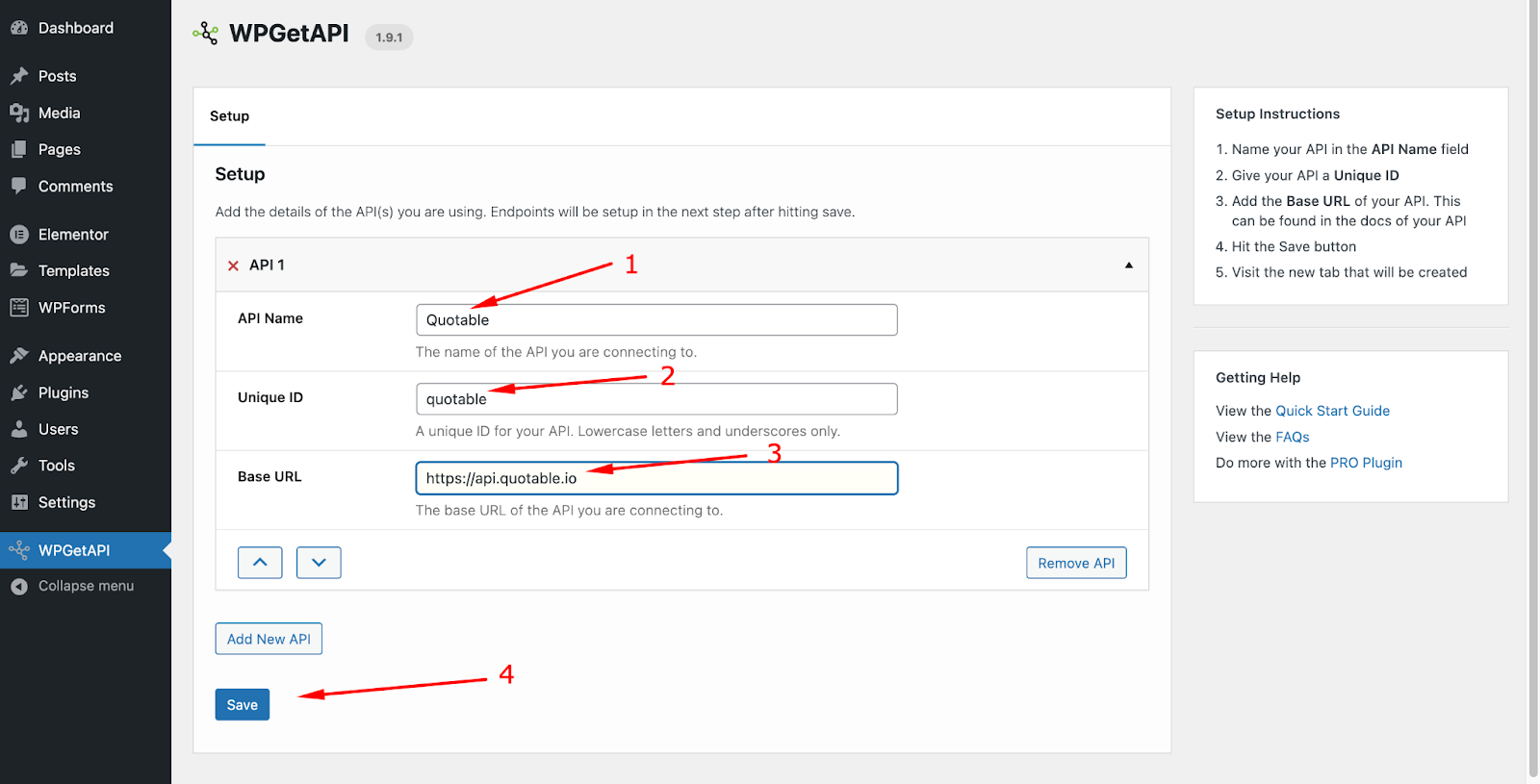Click the 'Visit the new tab' instruction
This screenshot has width=1540, height=784.
point(1349,272)
